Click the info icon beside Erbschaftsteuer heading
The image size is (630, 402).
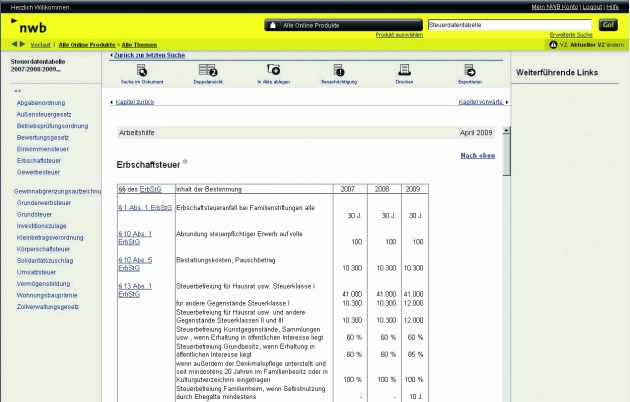coord(185,161)
